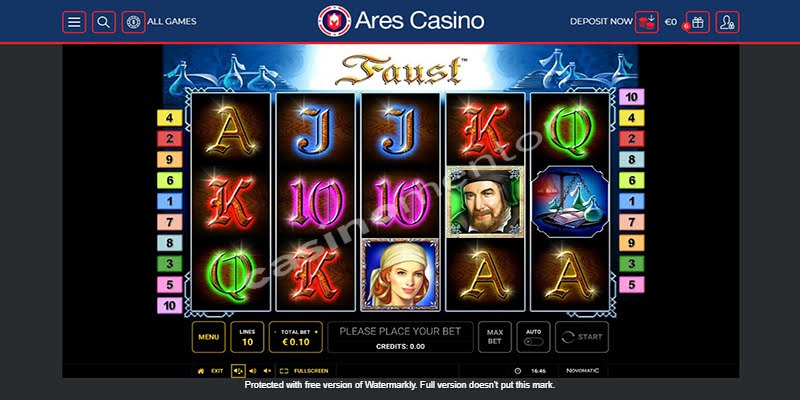800x400 pixels.
Task: Select the yellow payline 4 marker on left
Action: tap(169, 118)
